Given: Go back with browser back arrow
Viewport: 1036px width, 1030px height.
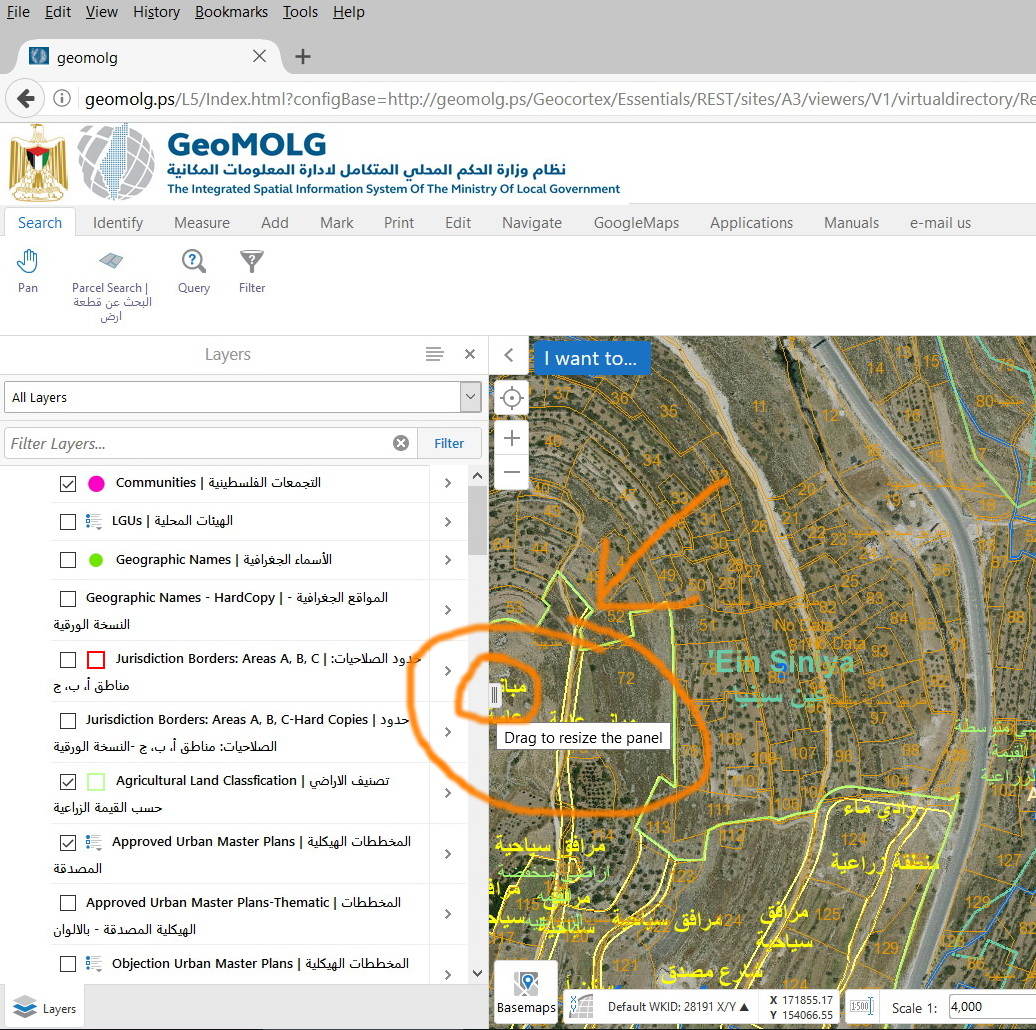Looking at the screenshot, I should tap(25, 98).
